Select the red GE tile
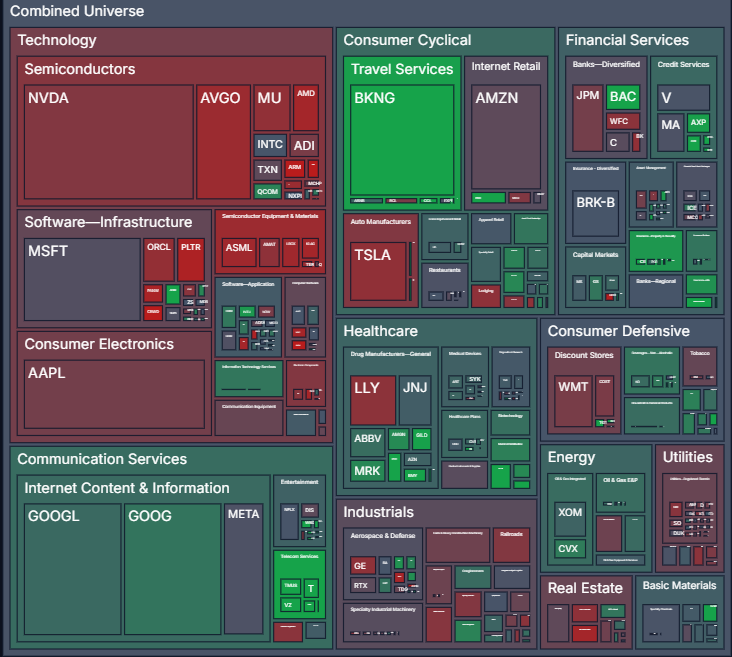This screenshot has width=732, height=657. (363, 565)
